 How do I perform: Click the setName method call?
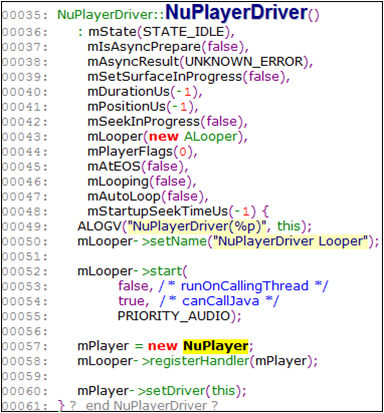click(178, 241)
